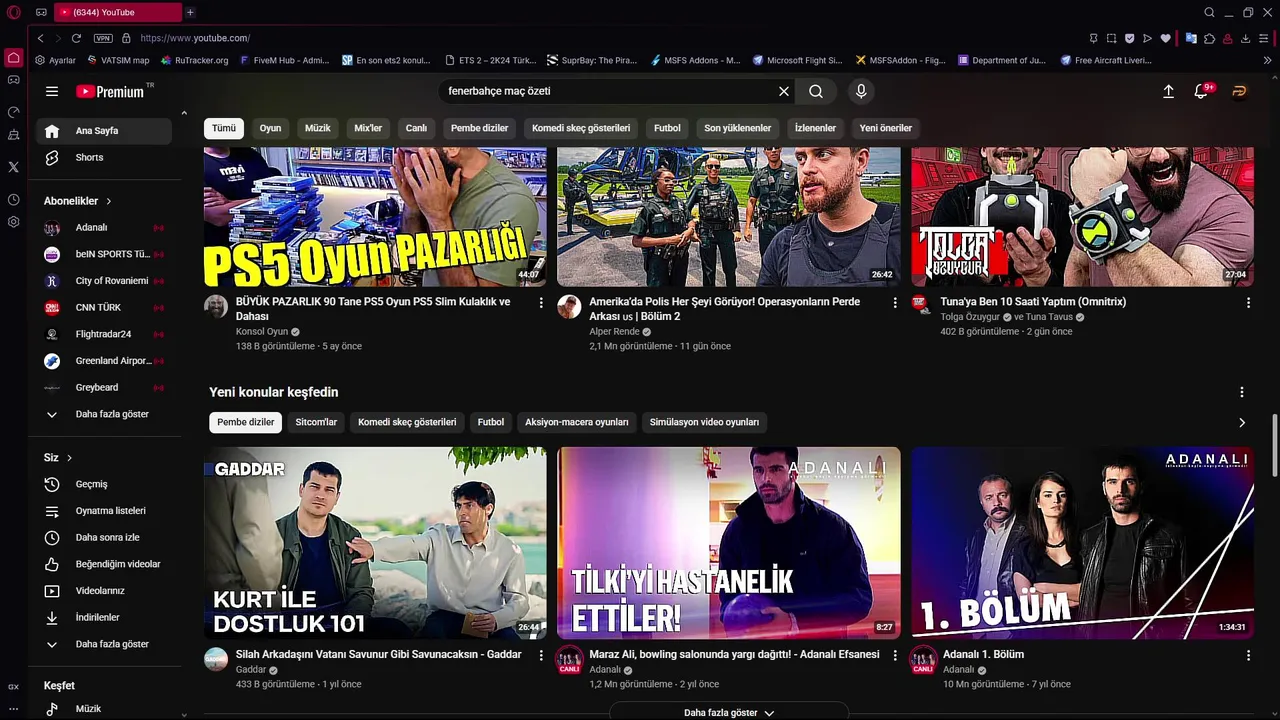This screenshot has width=1280, height=720.
Task: Open Beğendiğim videolar liked videos
Action: click(103, 564)
